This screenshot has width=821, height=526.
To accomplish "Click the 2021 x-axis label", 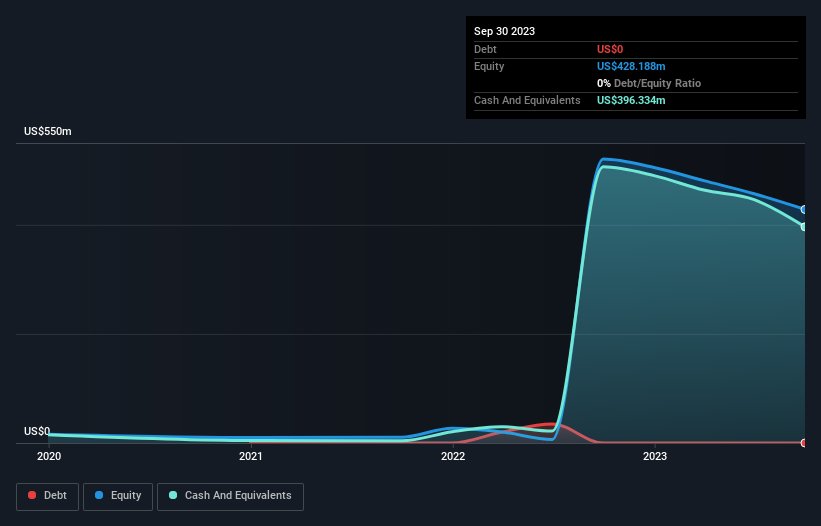I will (x=251, y=456).
